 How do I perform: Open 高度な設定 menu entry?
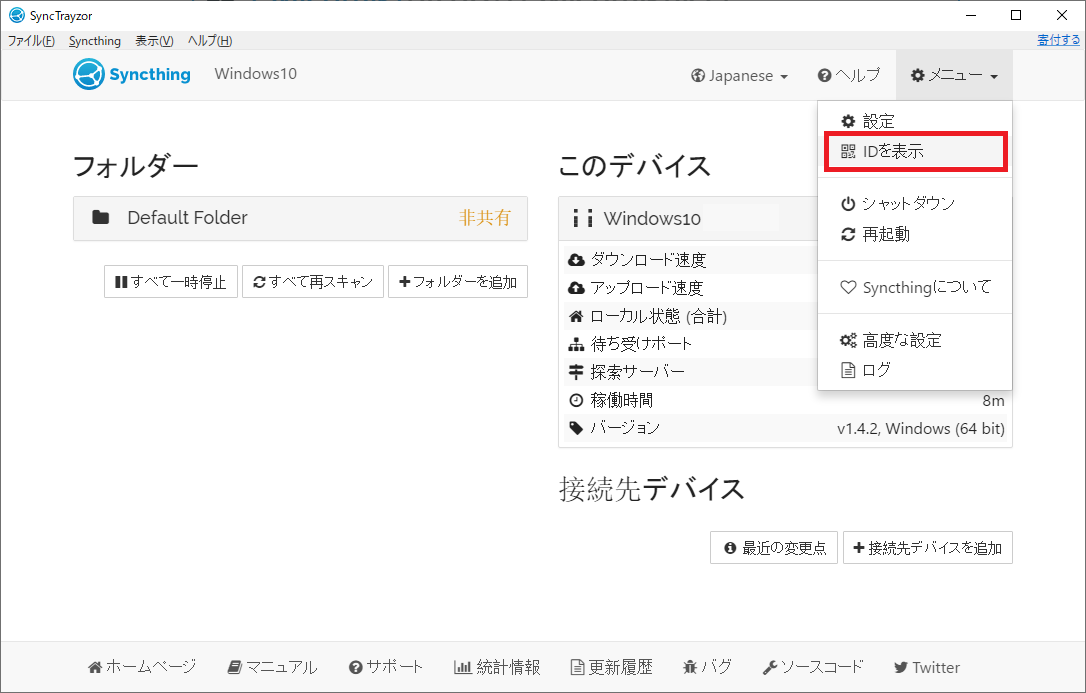[x=915, y=341]
